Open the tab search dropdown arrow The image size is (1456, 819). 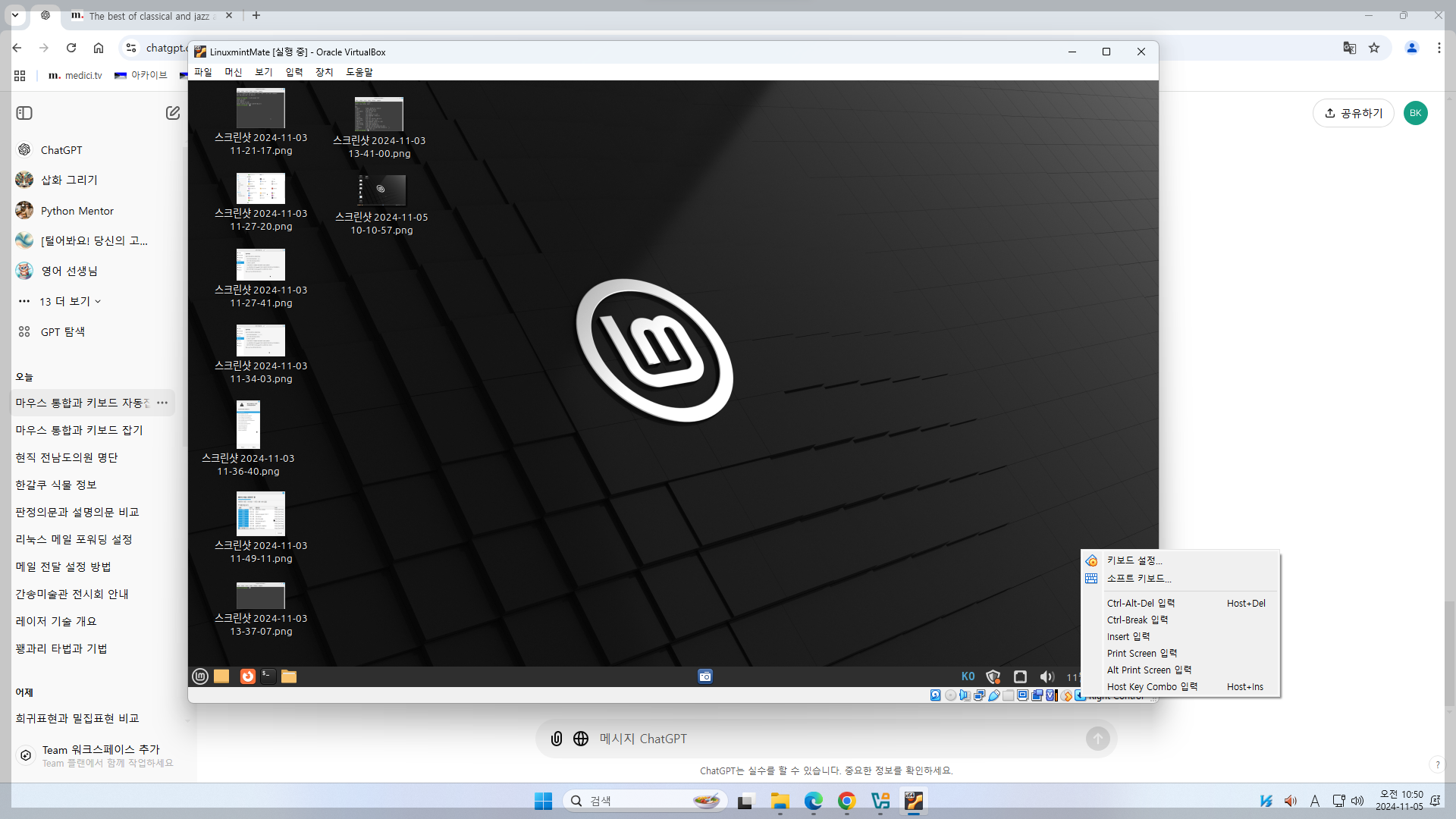pyautogui.click(x=14, y=15)
